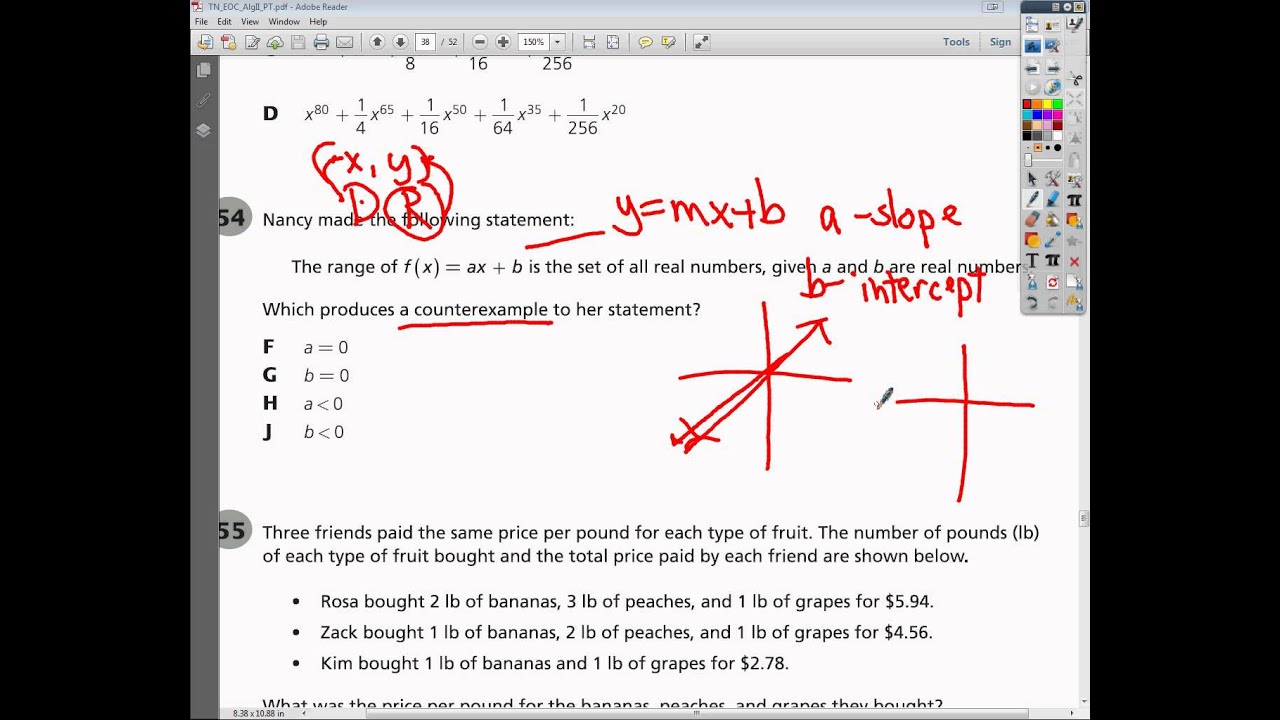
Task: Click the red X delete icon in palette
Action: coord(1074,262)
